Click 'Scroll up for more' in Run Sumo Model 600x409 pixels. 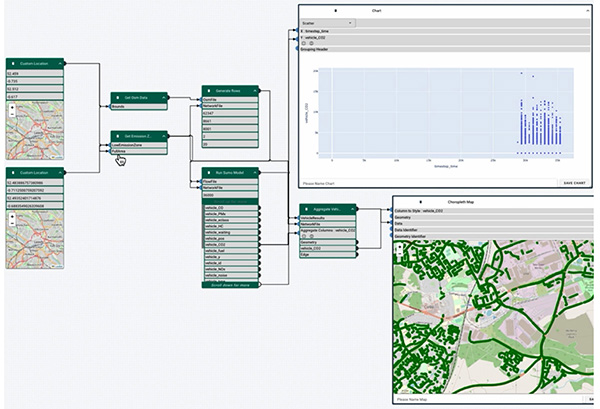[x=230, y=201]
